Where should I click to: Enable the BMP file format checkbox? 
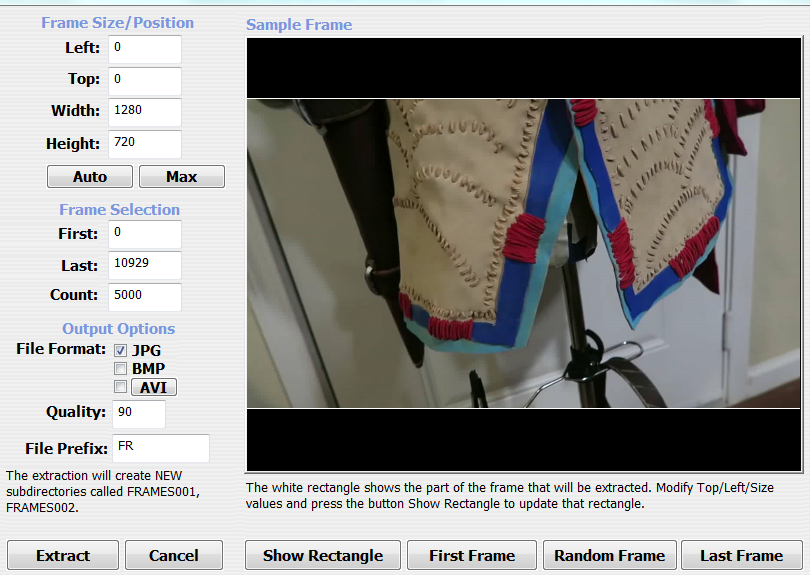click(x=121, y=369)
